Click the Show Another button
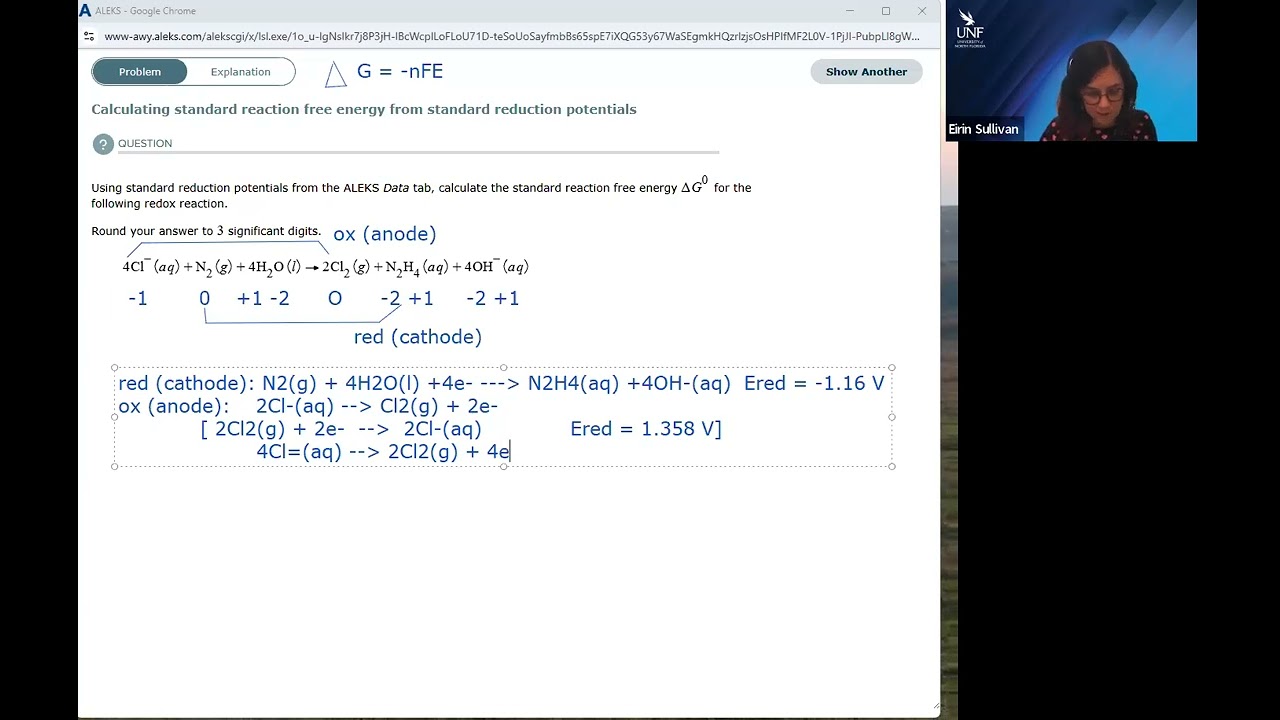Screen dimensions: 1280x720 pyautogui.click(x=866, y=72)
